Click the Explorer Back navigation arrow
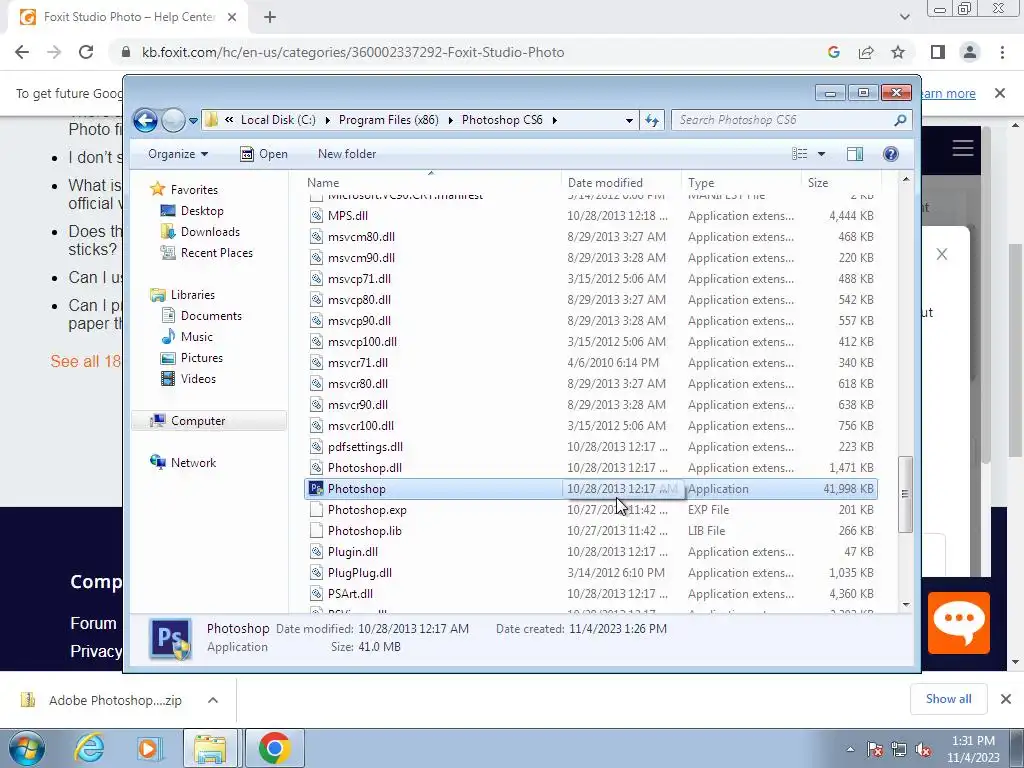Viewport: 1024px width, 768px height. point(145,120)
